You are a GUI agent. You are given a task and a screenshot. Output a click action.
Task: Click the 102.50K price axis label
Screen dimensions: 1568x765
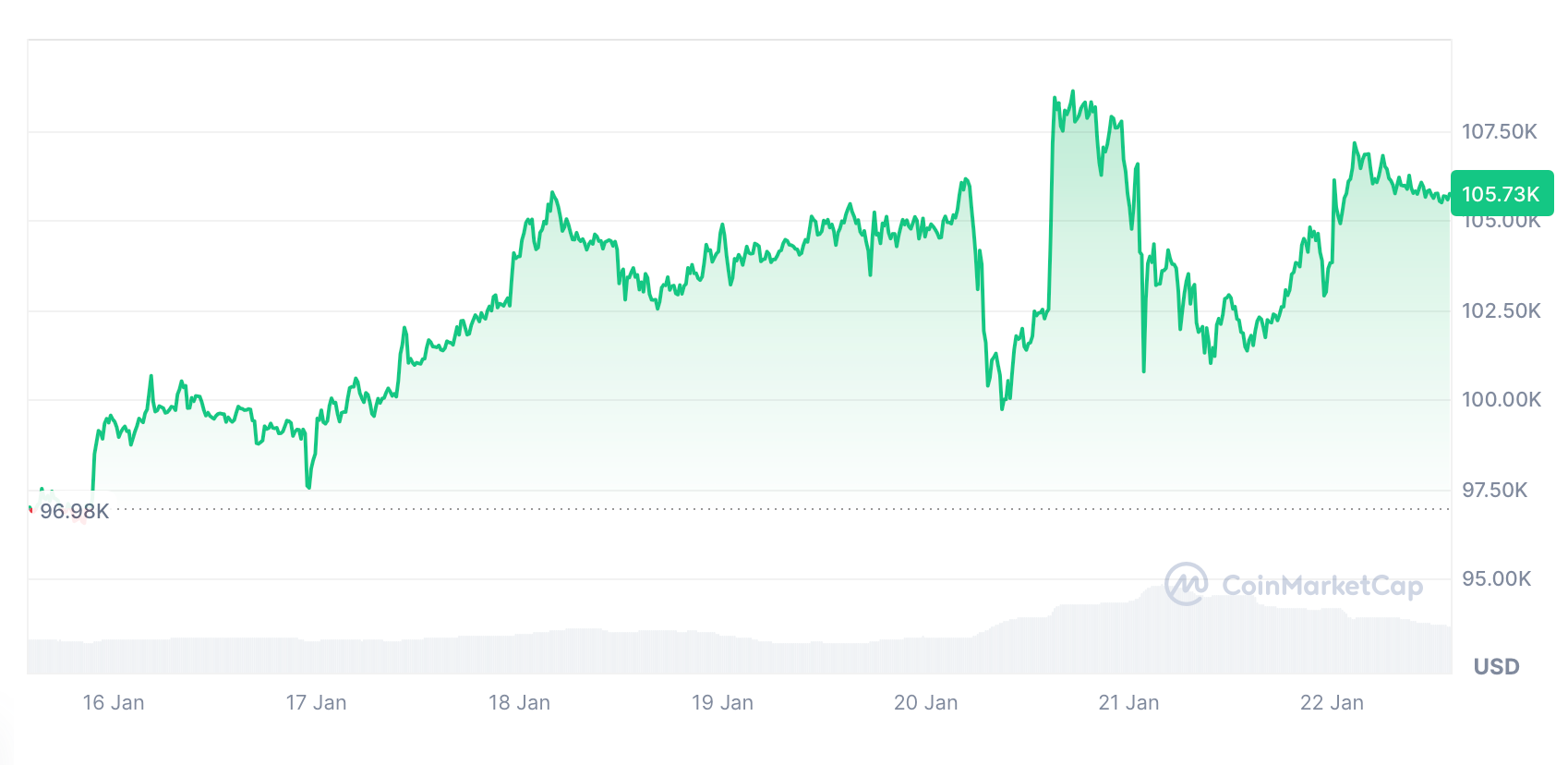1501,310
